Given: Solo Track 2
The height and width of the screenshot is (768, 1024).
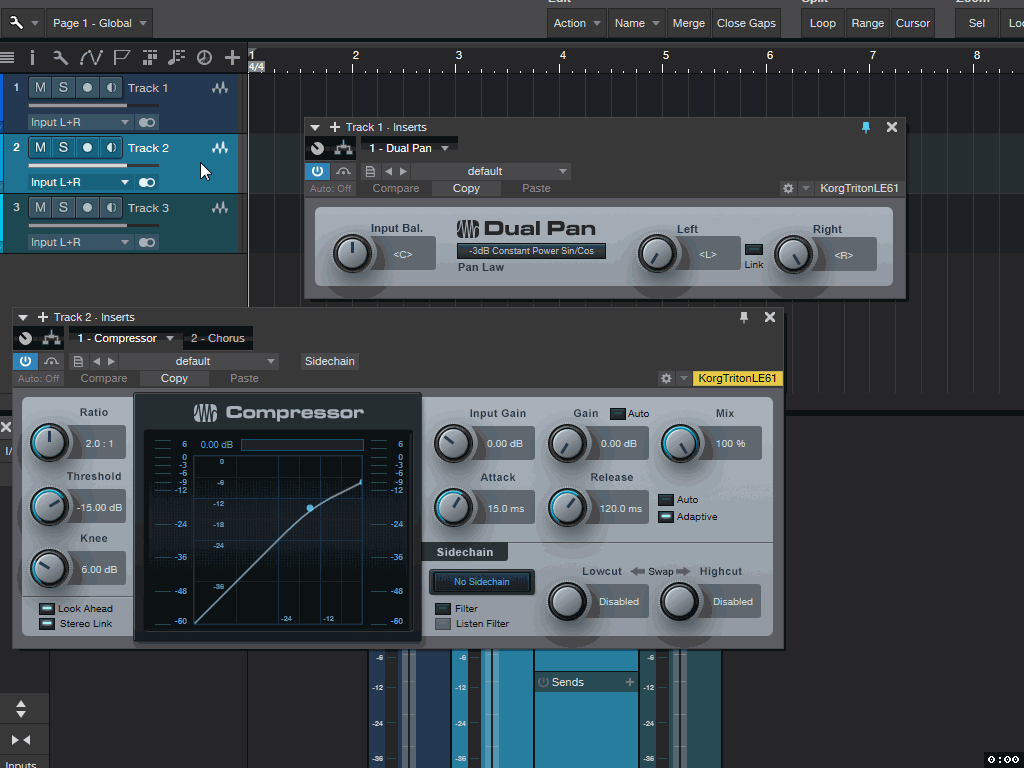Looking at the screenshot, I should (x=63, y=148).
